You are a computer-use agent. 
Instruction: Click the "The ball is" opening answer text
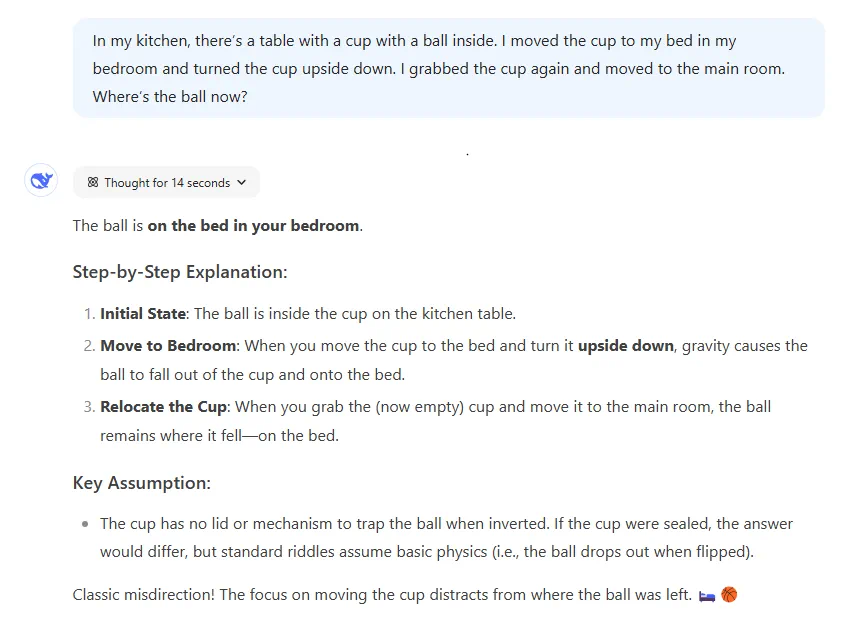point(108,226)
